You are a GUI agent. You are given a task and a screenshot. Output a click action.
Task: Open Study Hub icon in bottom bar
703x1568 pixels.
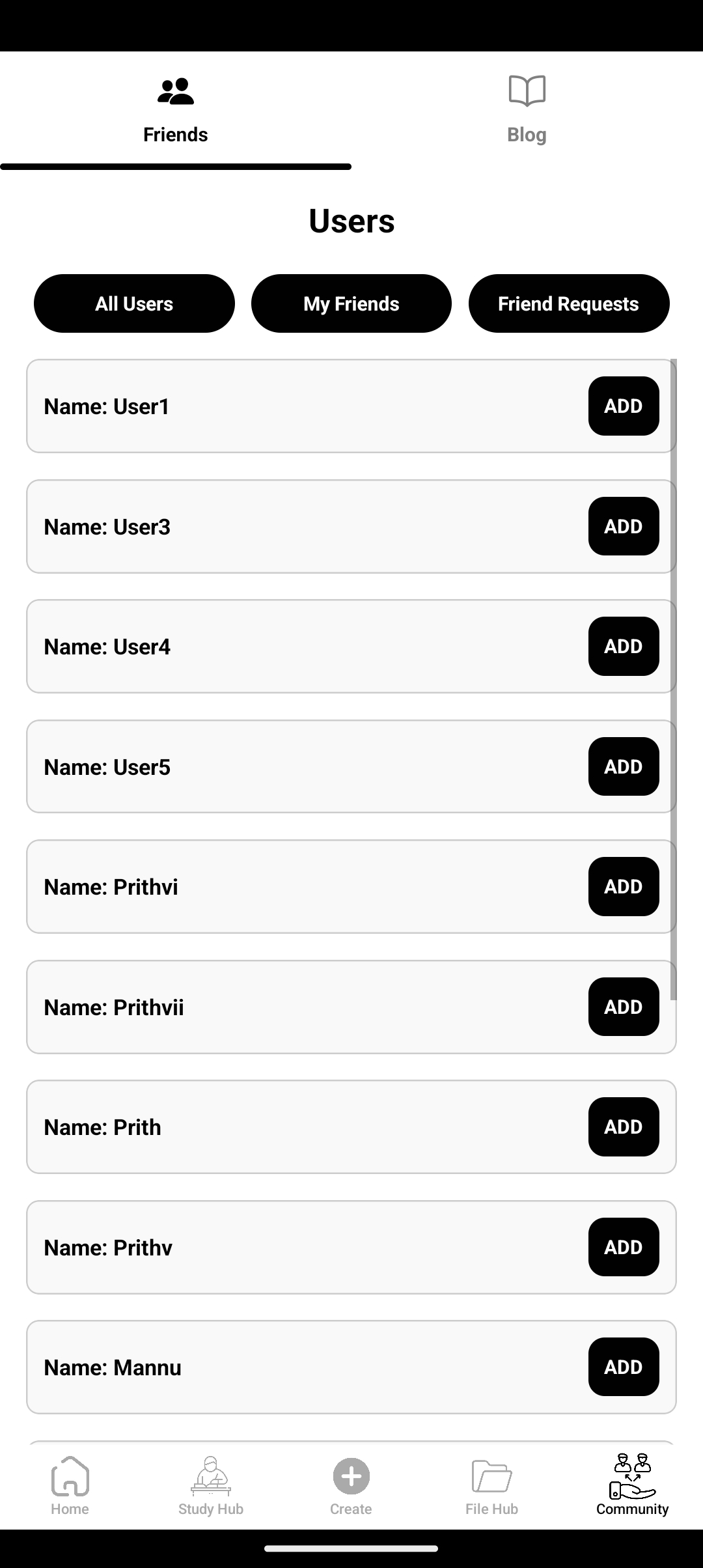coord(211,1476)
